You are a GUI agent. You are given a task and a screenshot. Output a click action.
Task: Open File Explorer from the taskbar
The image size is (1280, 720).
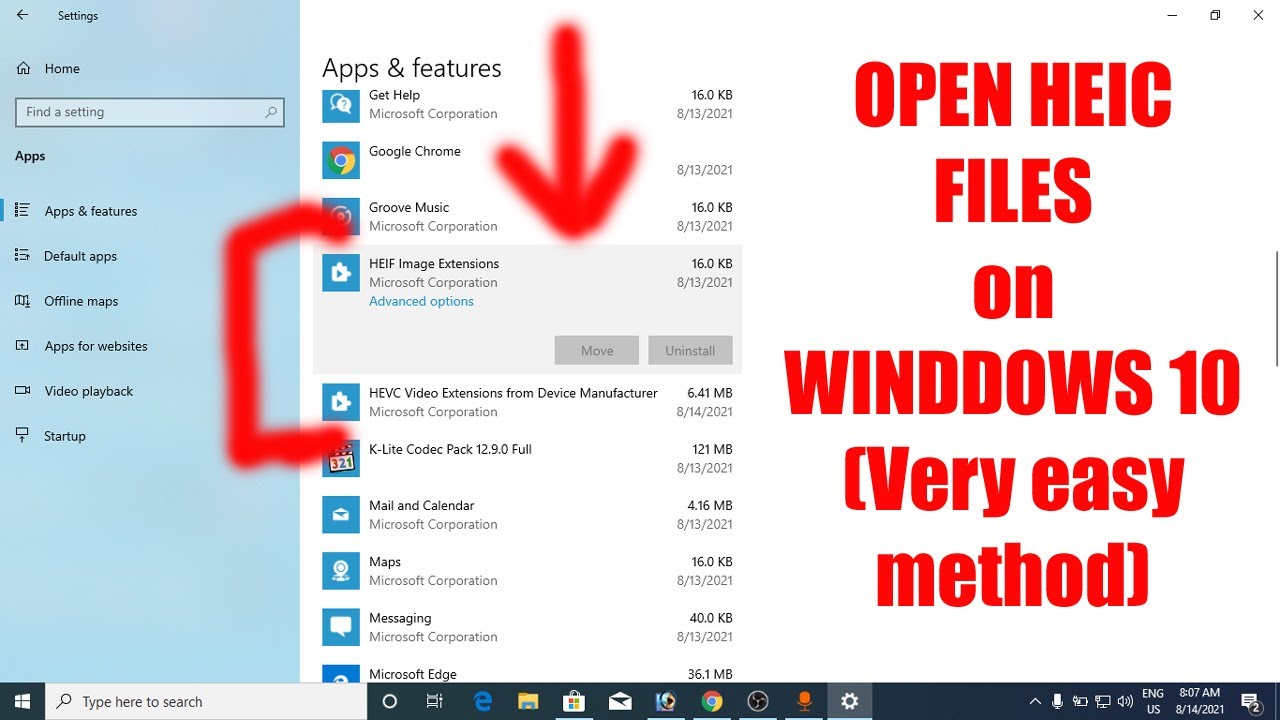pyautogui.click(x=528, y=701)
